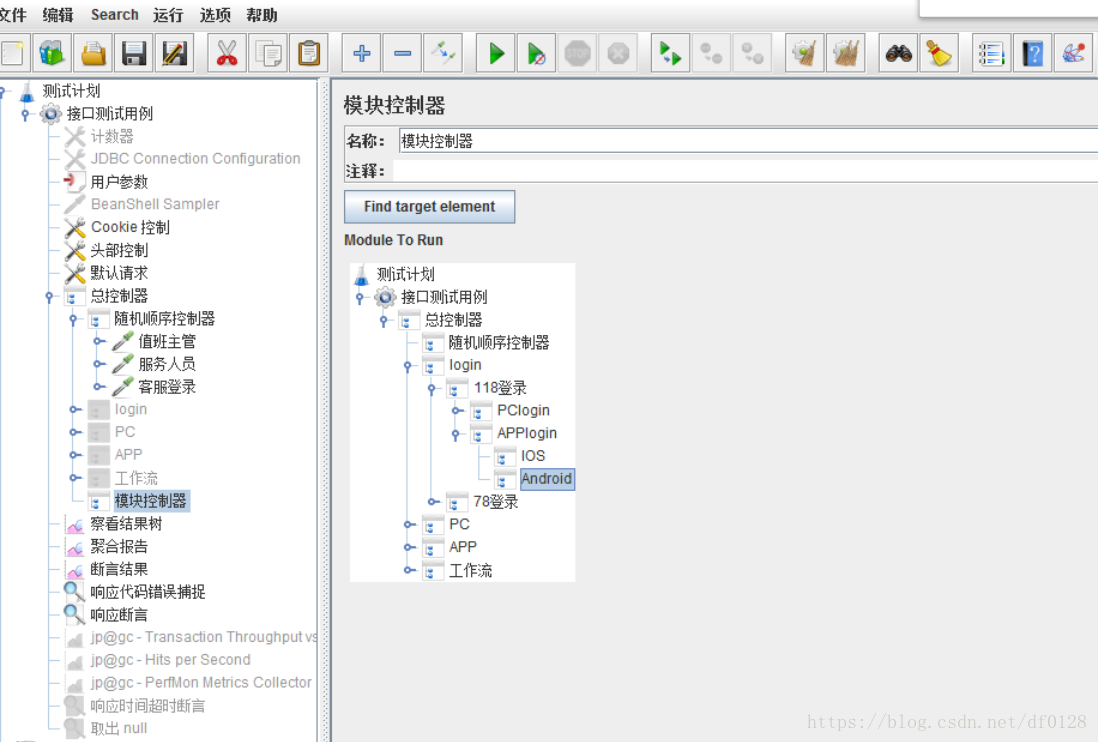Open the 选项 menu

215,15
